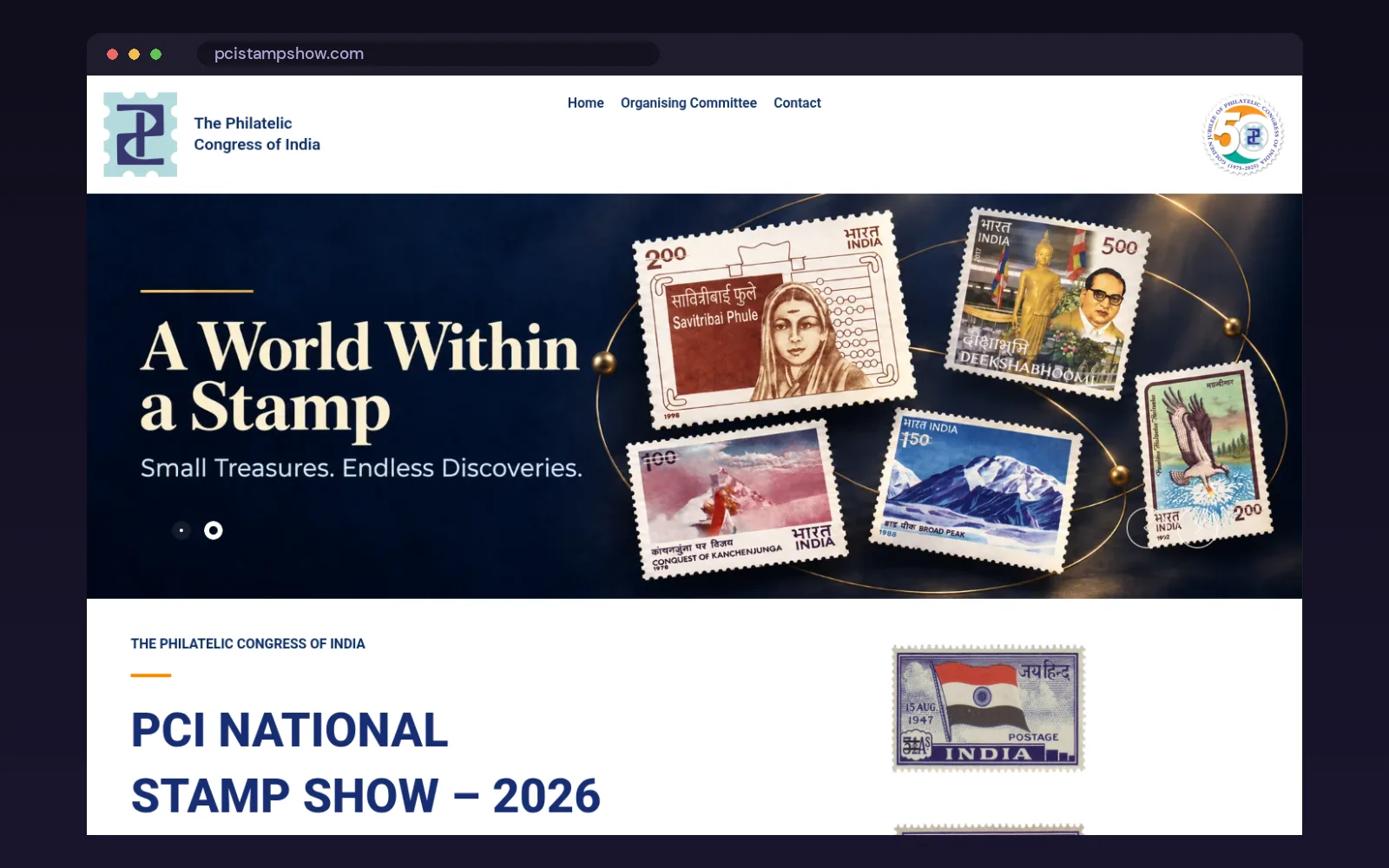Click the tagline Small Treasures. Endless Discoveries.
The width and height of the screenshot is (1389, 868).
361,468
